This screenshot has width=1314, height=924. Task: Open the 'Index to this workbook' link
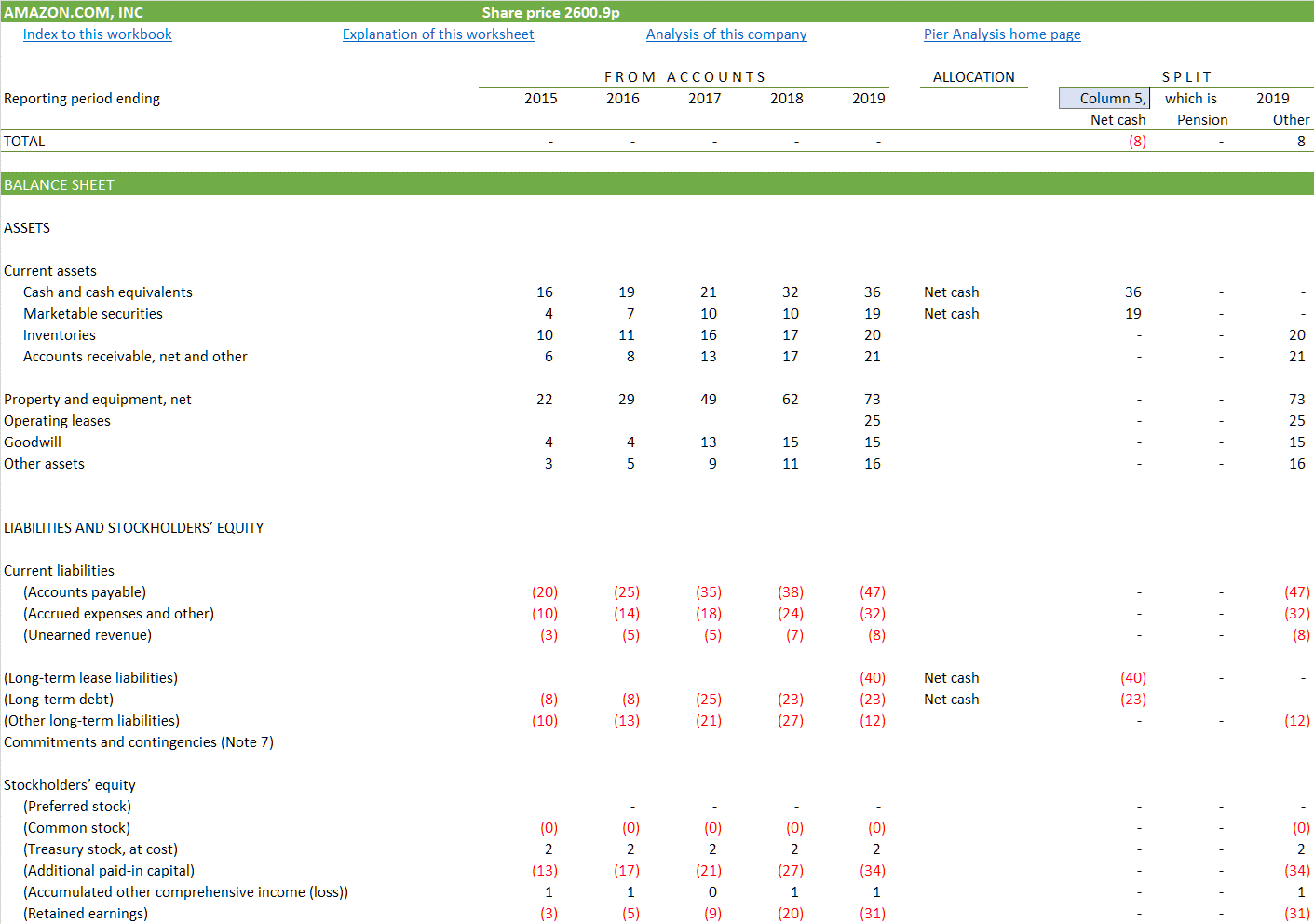[98, 34]
